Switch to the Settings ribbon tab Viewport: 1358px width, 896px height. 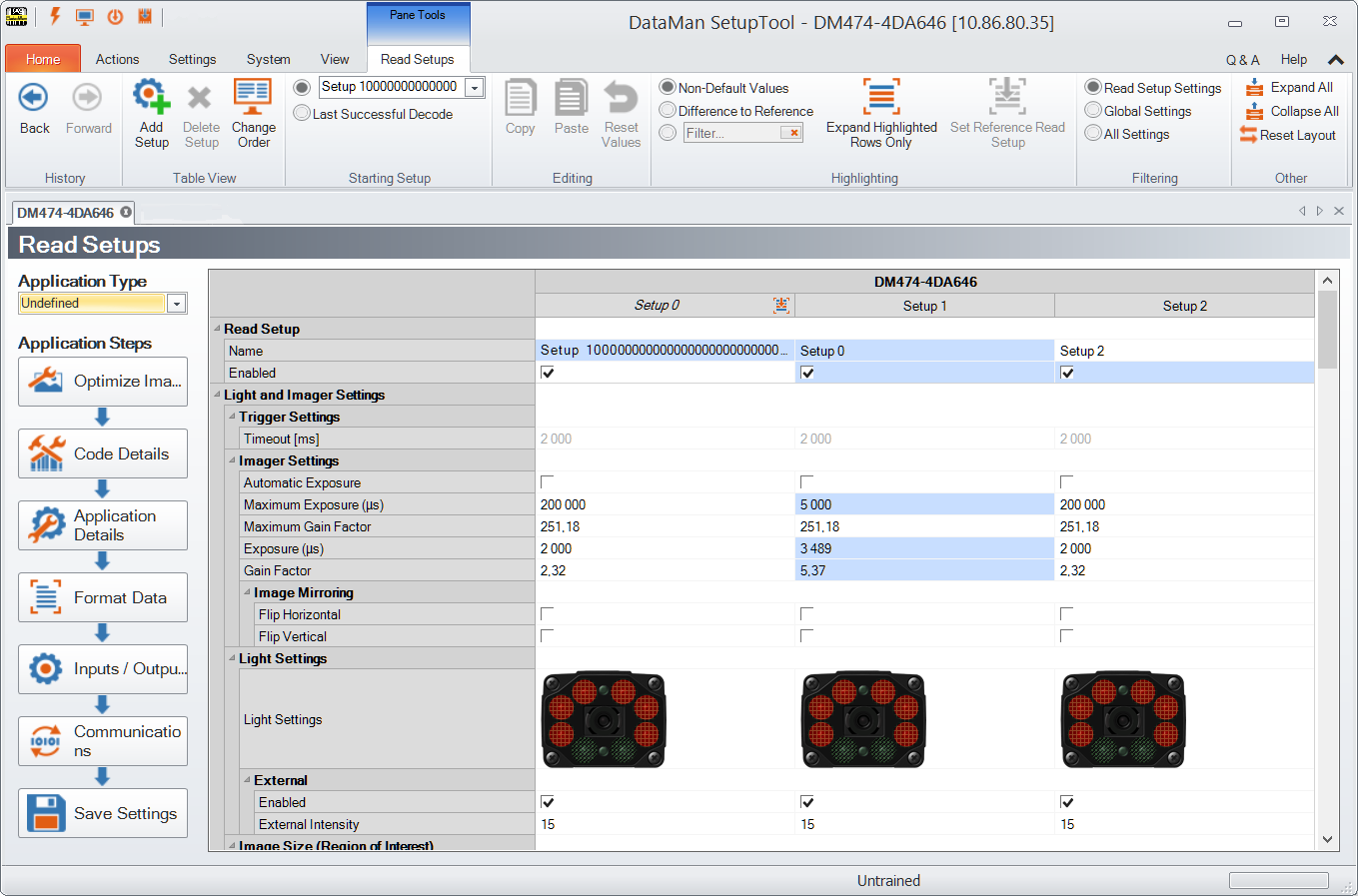pyautogui.click(x=192, y=59)
